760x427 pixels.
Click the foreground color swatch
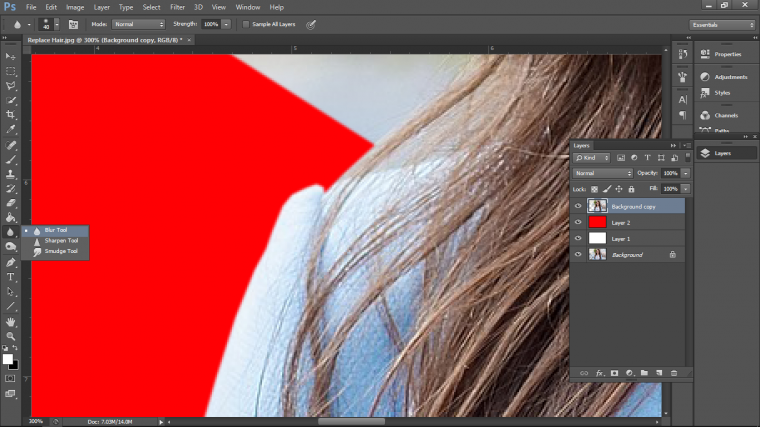pyautogui.click(x=7, y=359)
